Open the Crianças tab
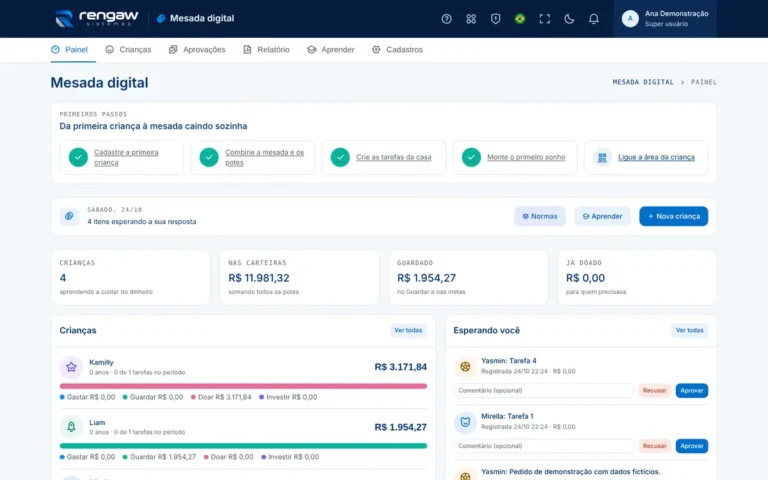Viewport: 768px width, 480px height. [128, 49]
